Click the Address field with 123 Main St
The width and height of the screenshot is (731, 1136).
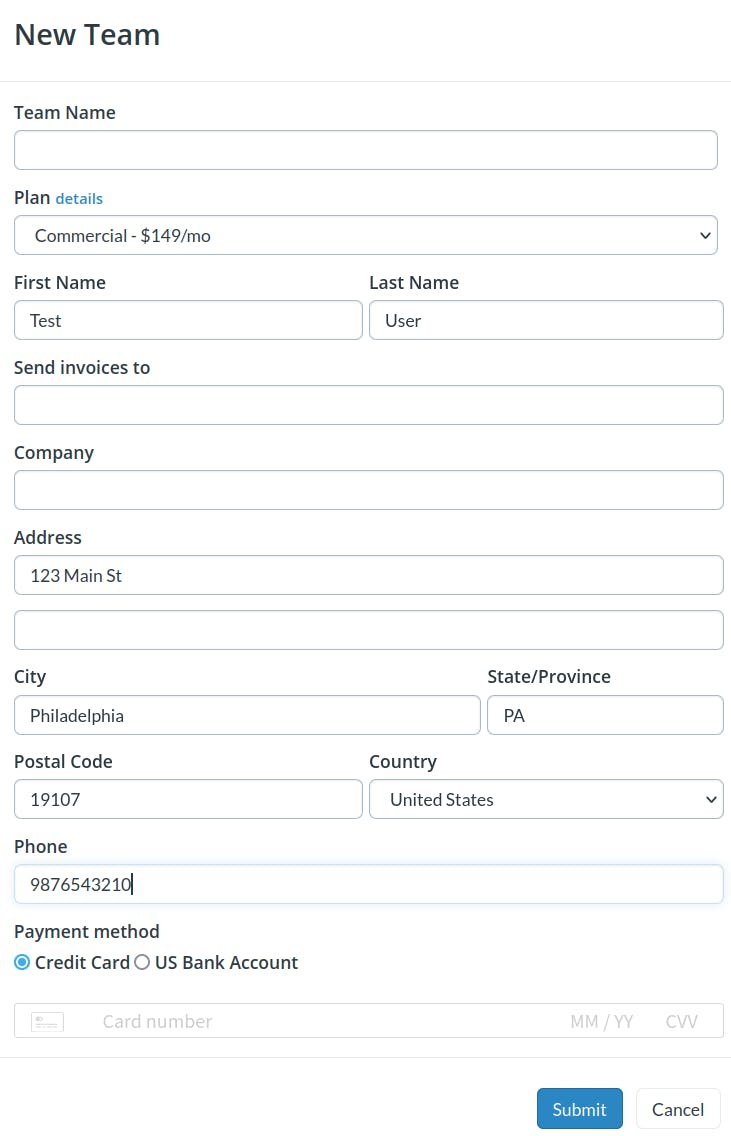[x=368, y=575]
